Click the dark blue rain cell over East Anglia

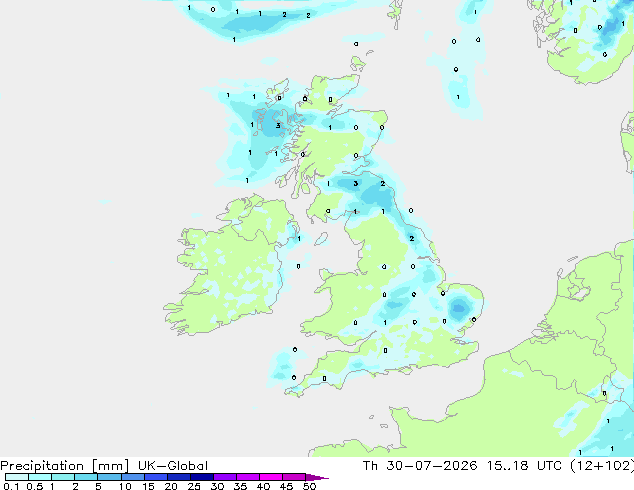459,308
